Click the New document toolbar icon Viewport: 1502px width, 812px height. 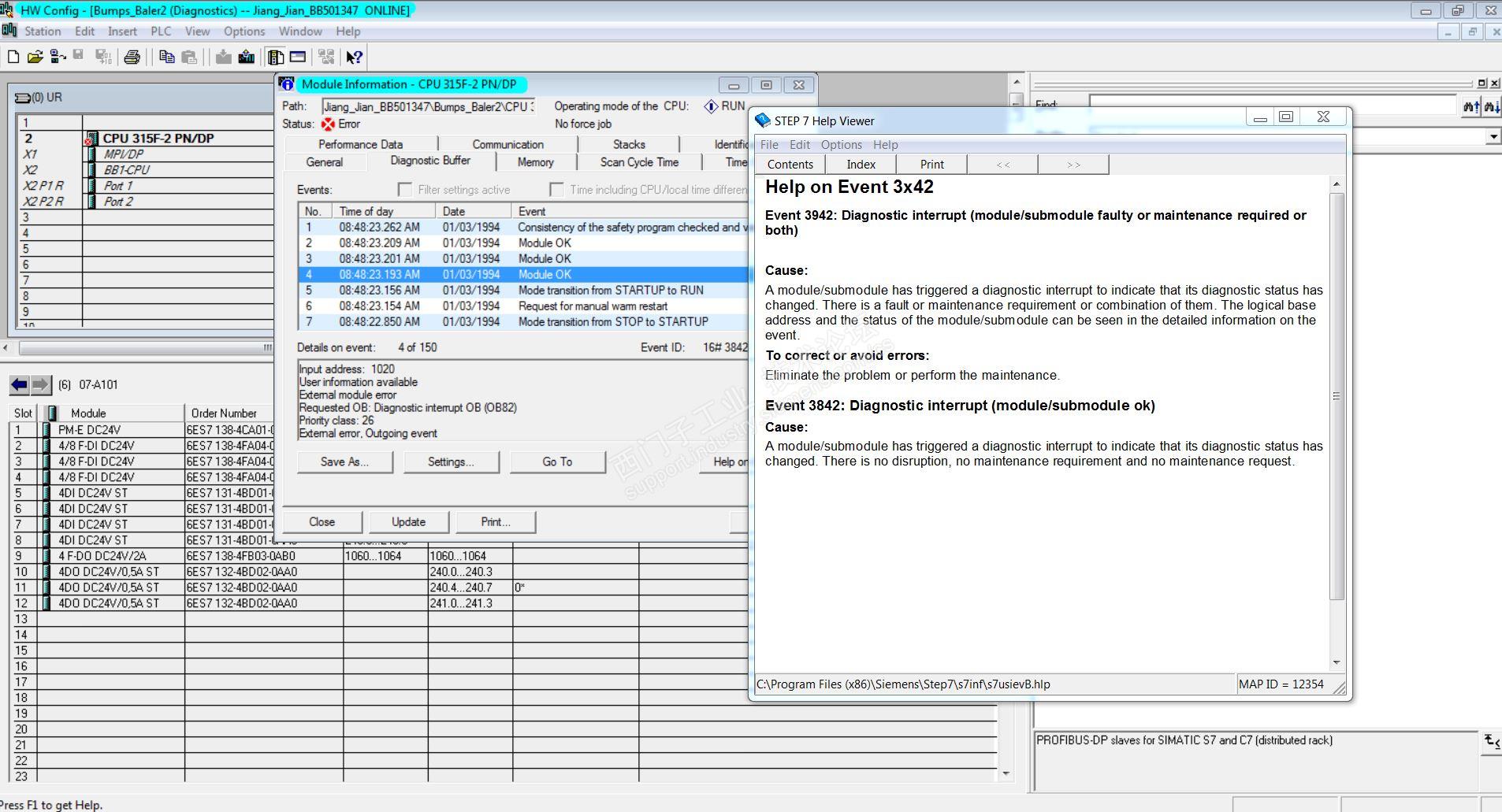pos(13,57)
